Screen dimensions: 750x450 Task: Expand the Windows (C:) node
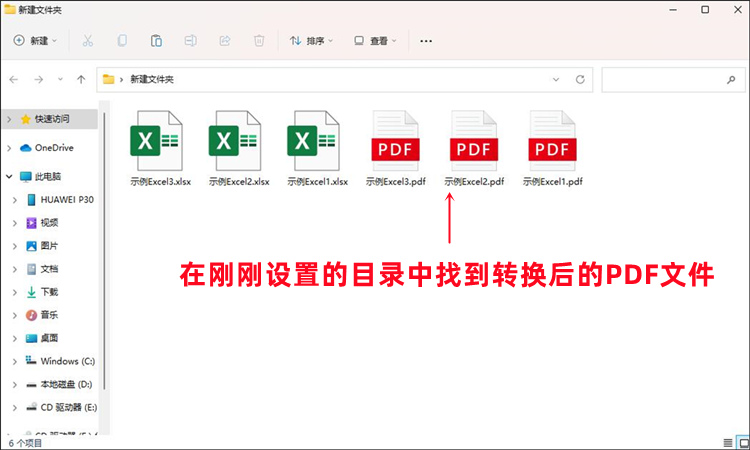15,361
